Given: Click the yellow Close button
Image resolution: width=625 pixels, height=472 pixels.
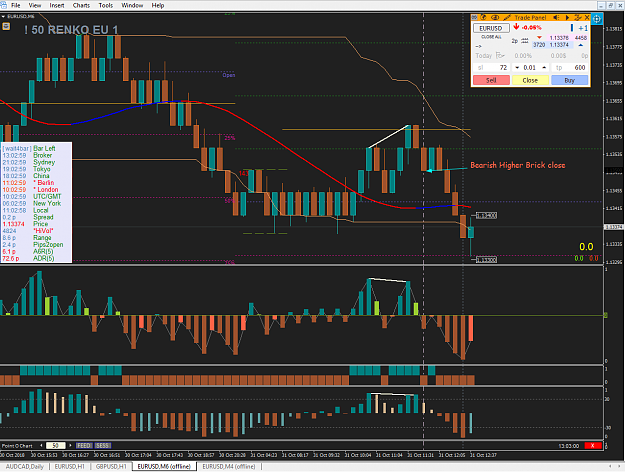Looking at the screenshot, I should pos(530,80).
